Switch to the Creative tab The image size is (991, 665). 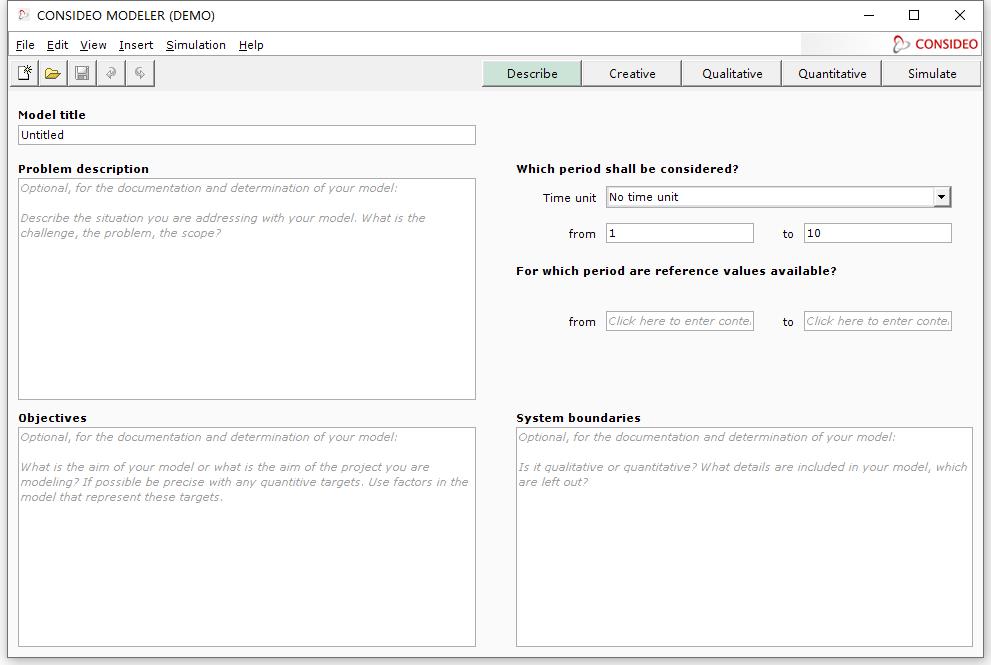(632, 74)
